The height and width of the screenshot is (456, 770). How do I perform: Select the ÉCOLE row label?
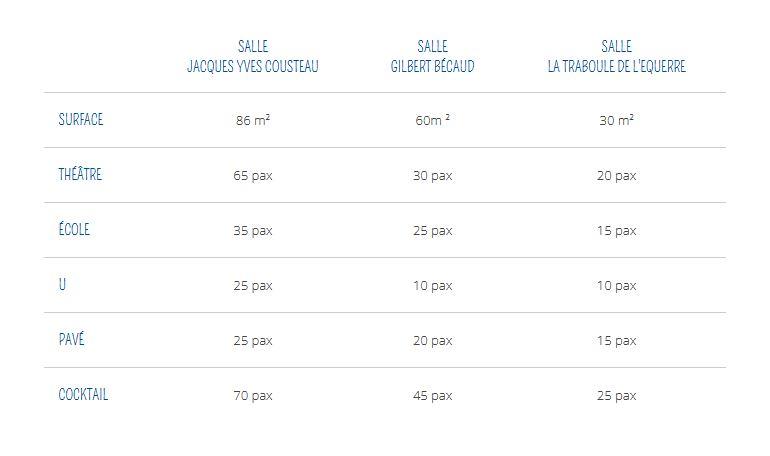74,229
